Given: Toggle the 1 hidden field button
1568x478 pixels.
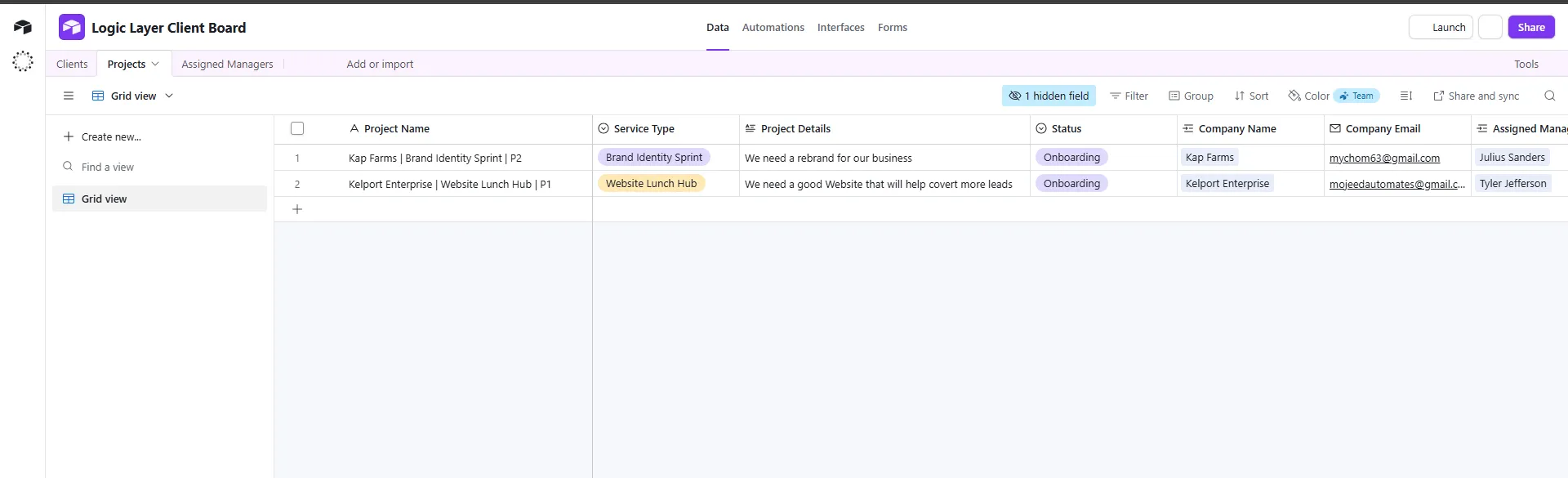Looking at the screenshot, I should click(x=1049, y=96).
